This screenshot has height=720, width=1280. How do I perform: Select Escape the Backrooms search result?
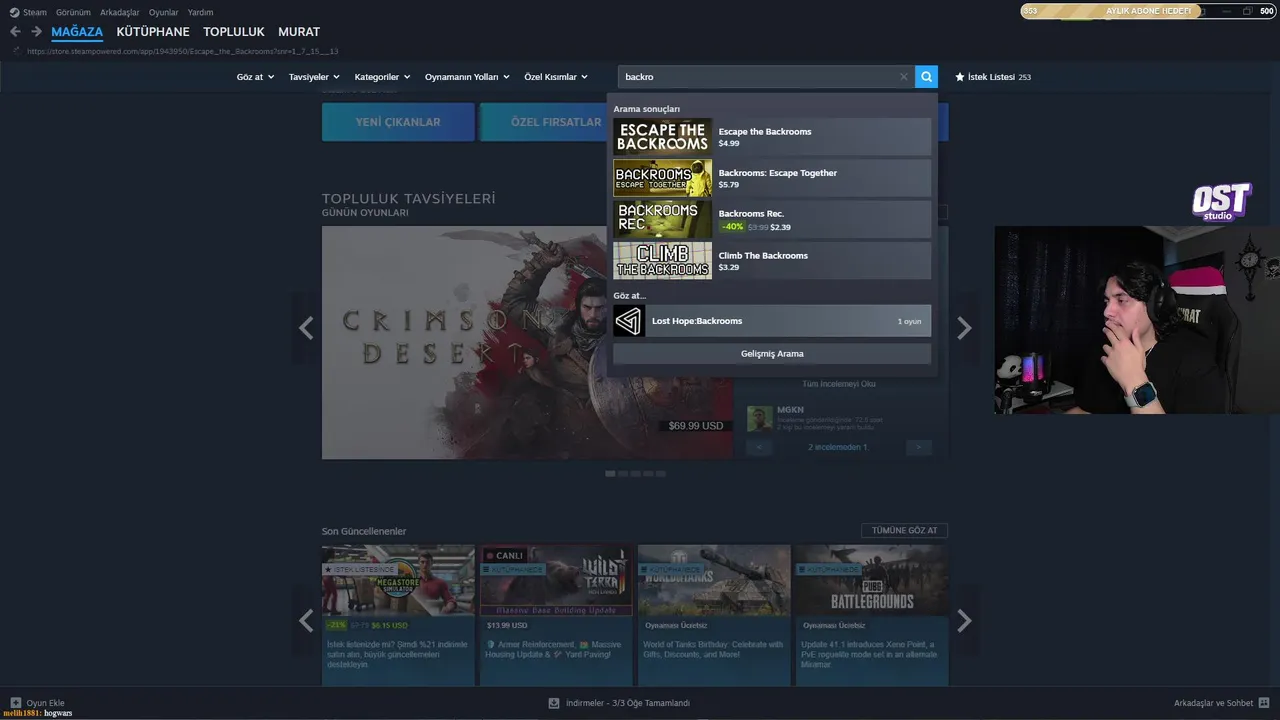(x=772, y=137)
